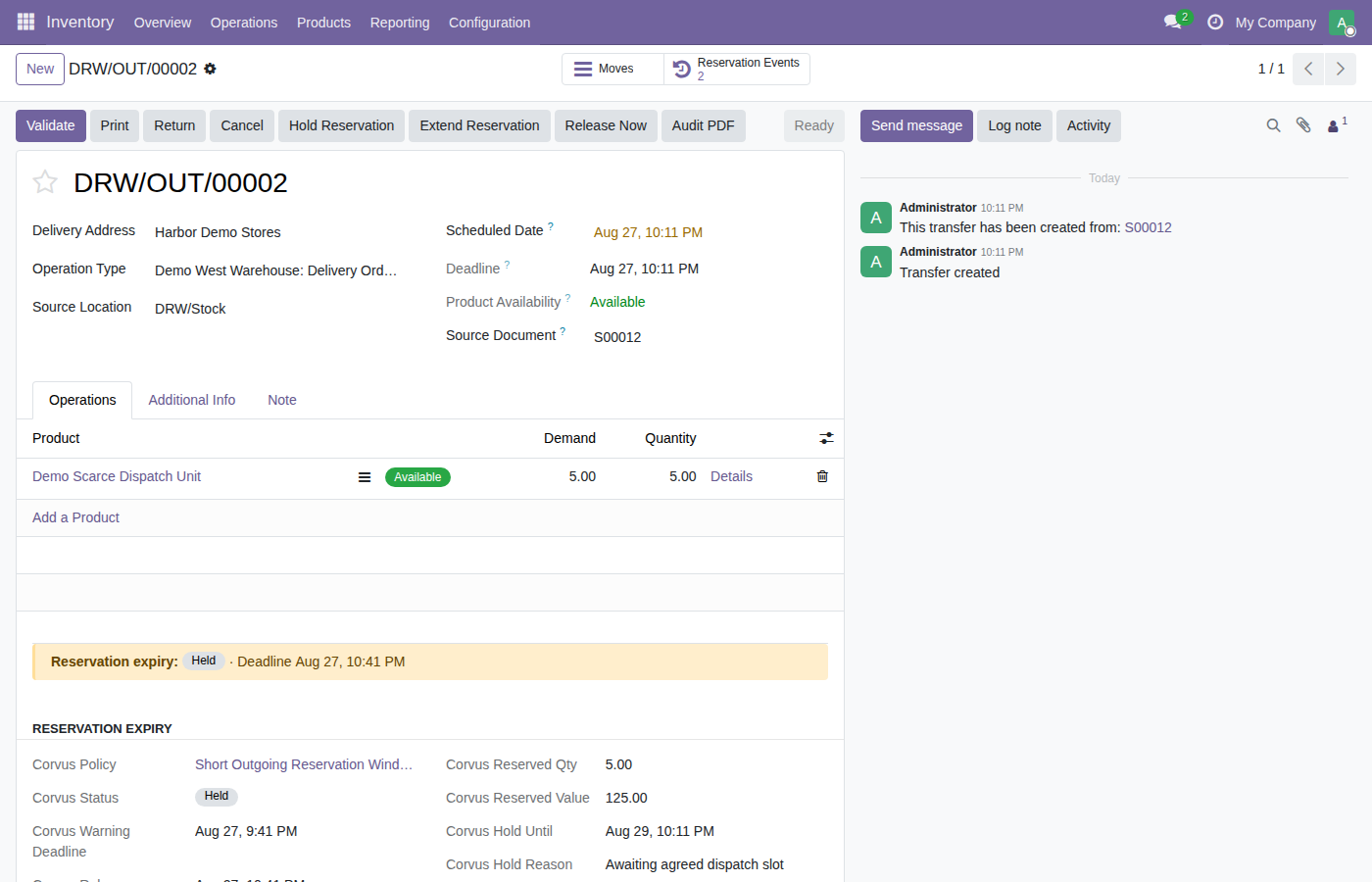Switch to Additional Info tab
The image size is (1372, 882).
[x=192, y=400]
